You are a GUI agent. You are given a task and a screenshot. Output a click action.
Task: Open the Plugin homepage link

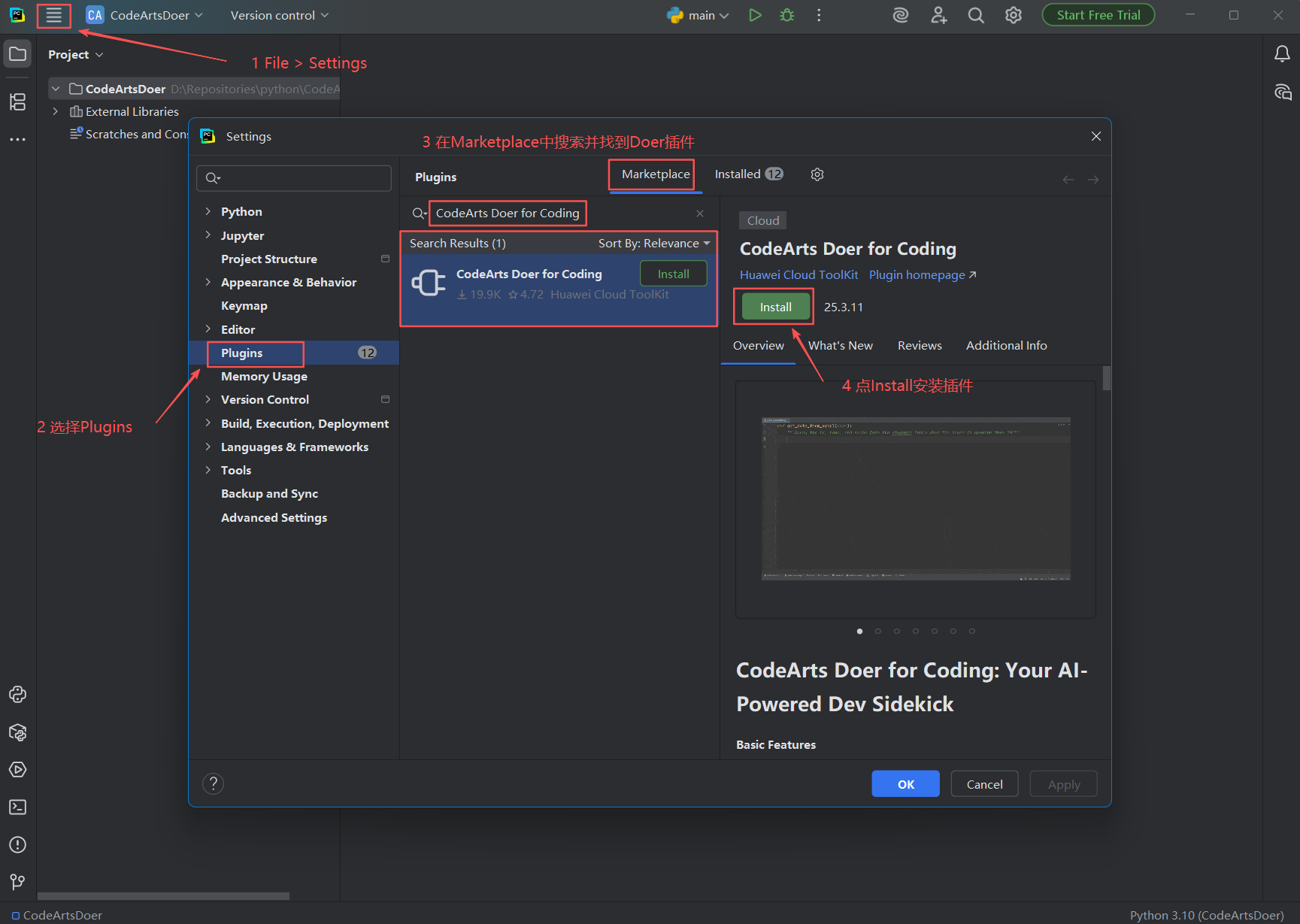click(923, 275)
